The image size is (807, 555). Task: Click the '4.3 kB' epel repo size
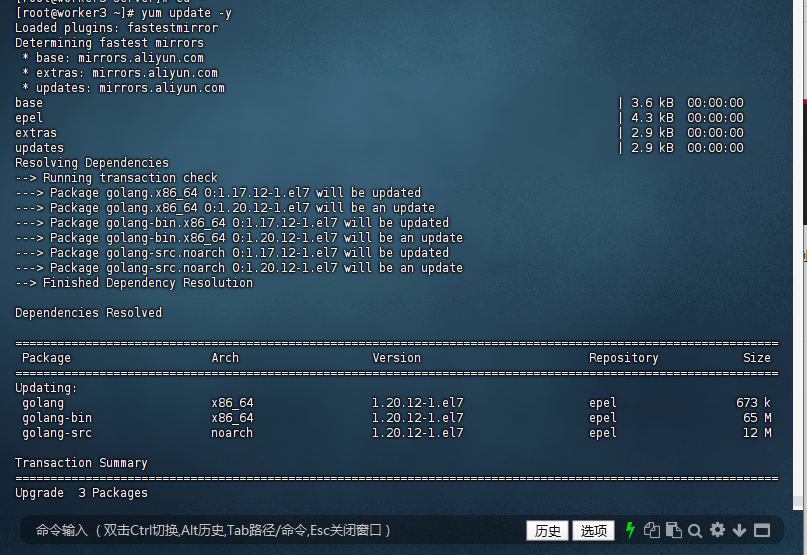coord(652,118)
